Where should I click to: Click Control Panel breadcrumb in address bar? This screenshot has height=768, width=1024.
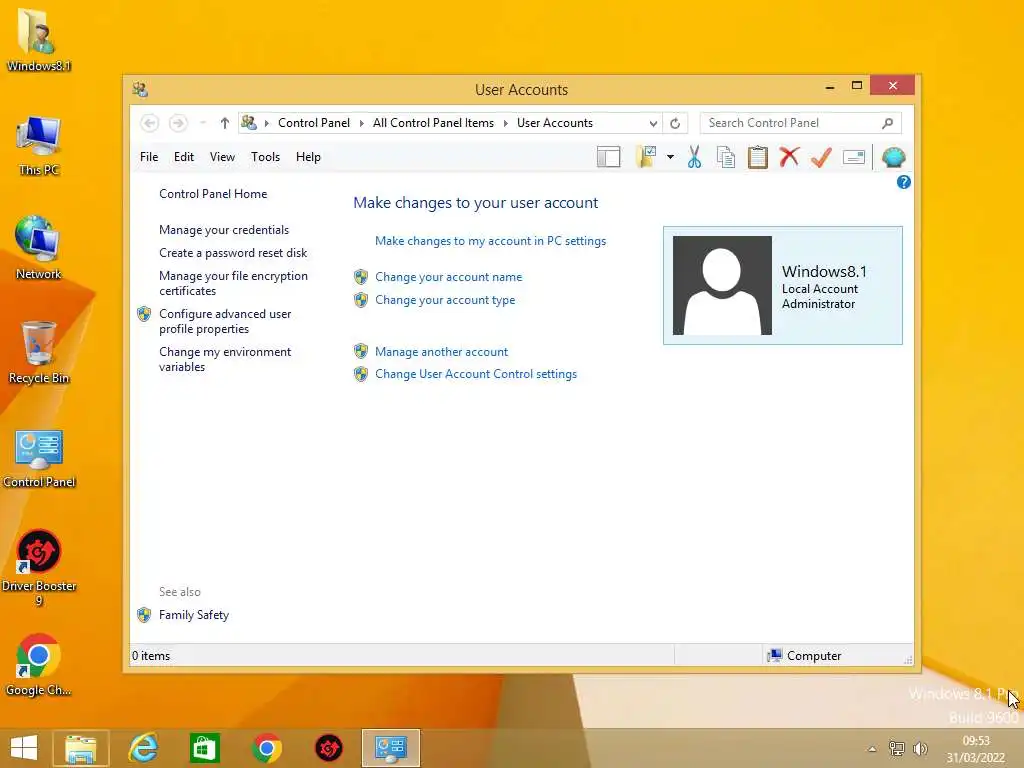coord(313,123)
